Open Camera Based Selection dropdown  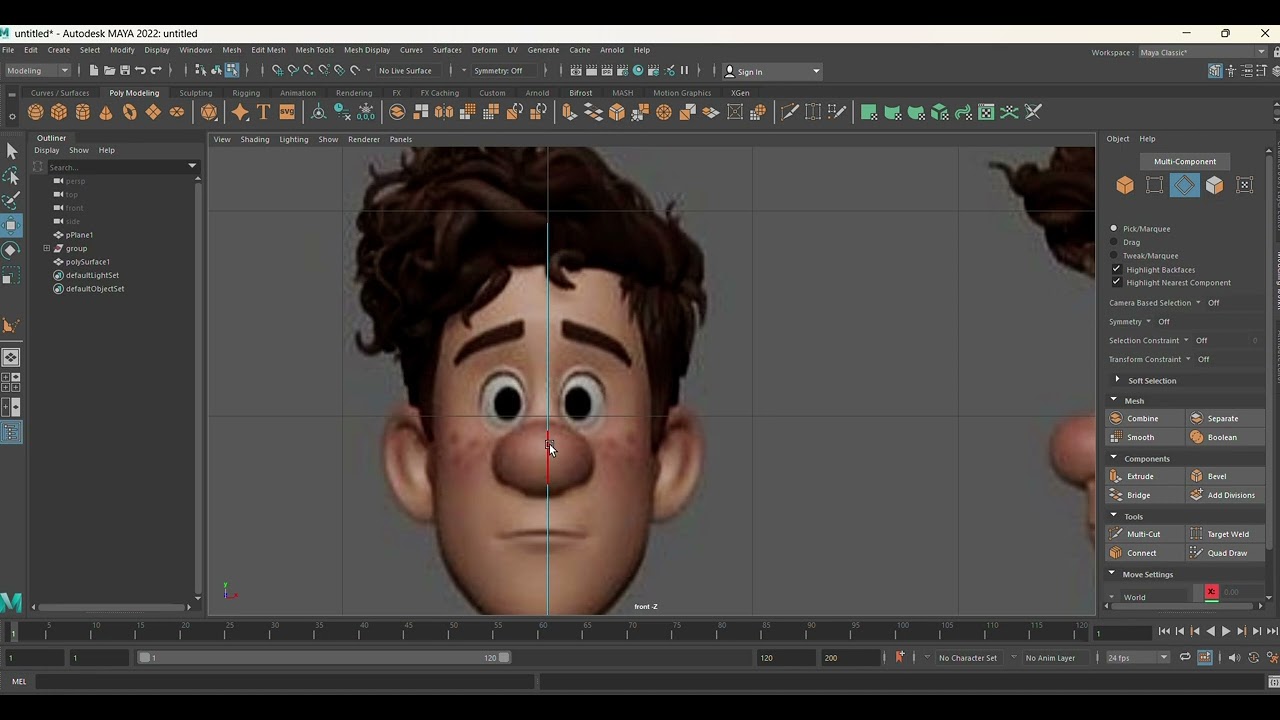1198,303
